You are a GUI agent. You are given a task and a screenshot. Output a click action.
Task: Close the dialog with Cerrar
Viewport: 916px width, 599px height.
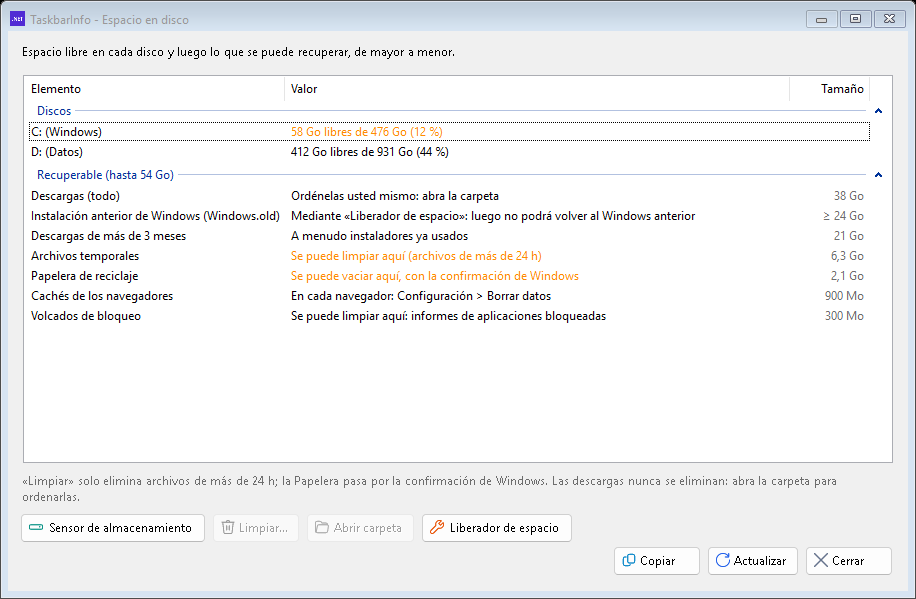[x=849, y=560]
